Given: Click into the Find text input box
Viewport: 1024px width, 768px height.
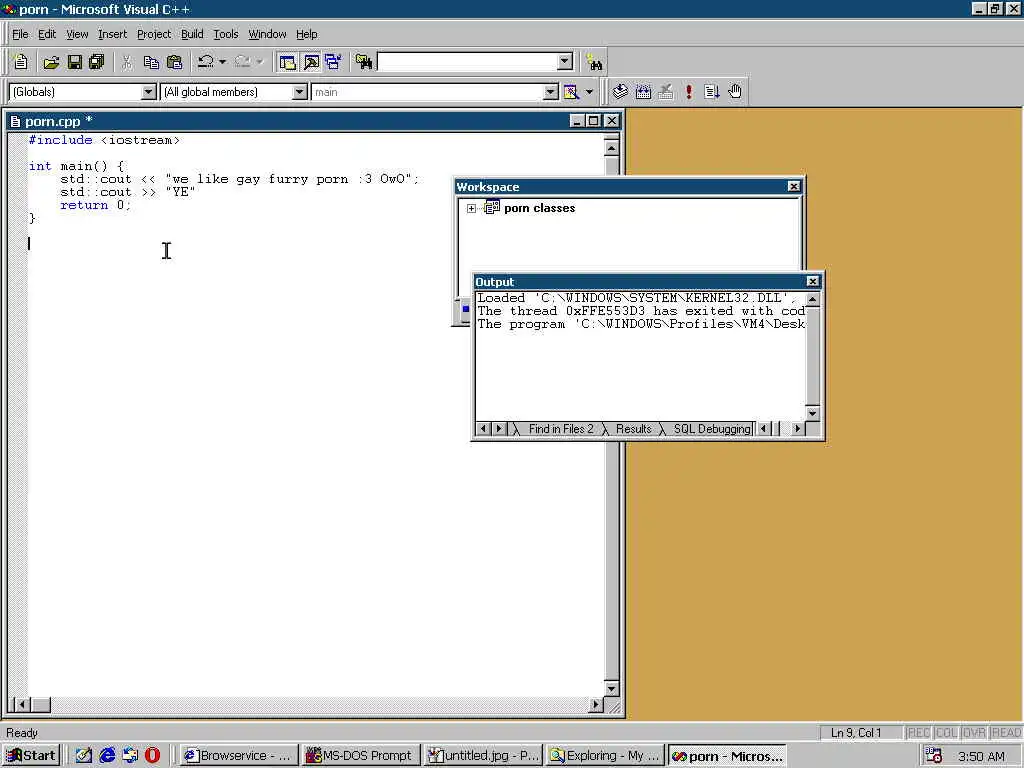Looking at the screenshot, I should (468, 62).
